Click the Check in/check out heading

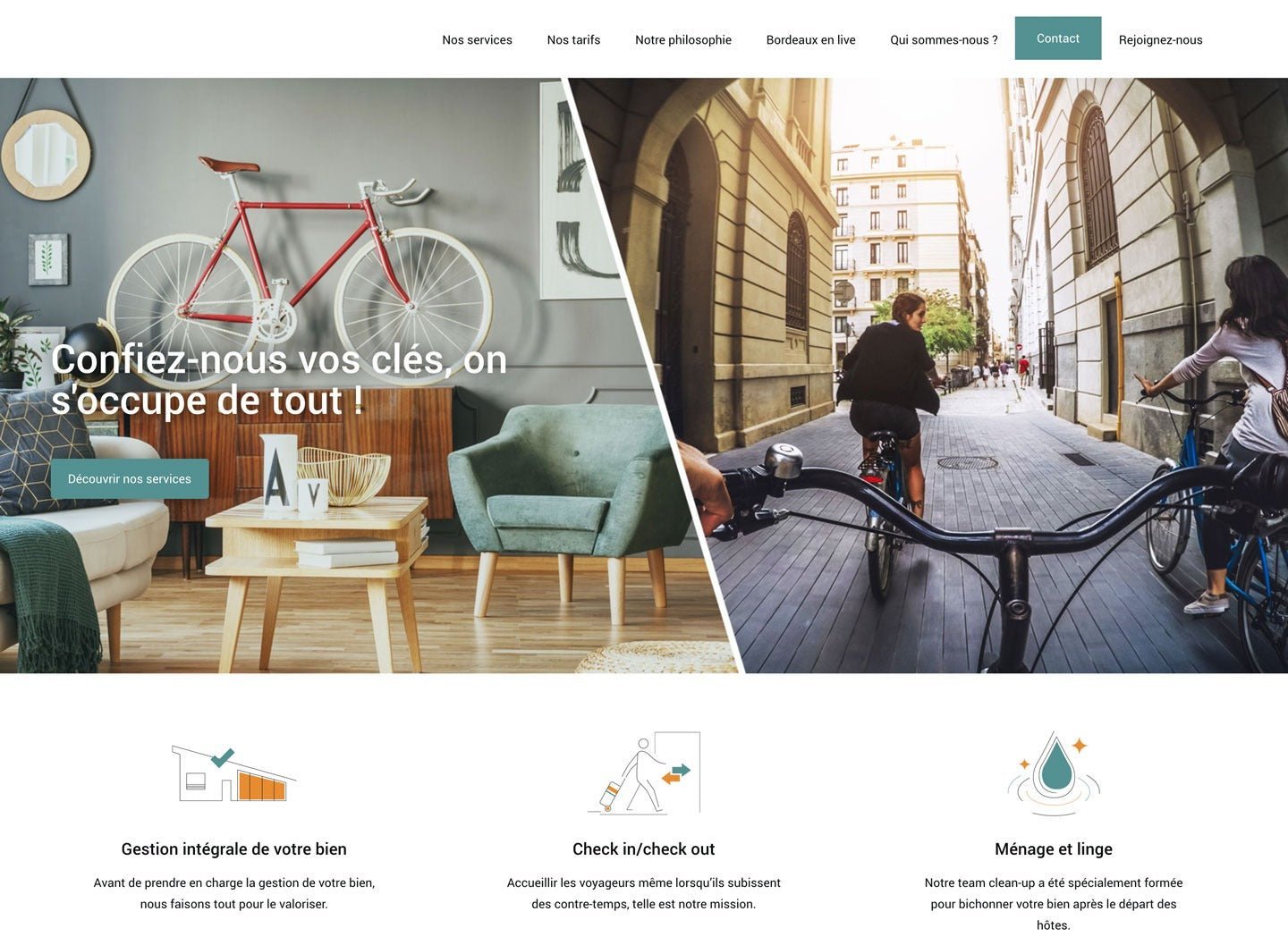pos(644,849)
